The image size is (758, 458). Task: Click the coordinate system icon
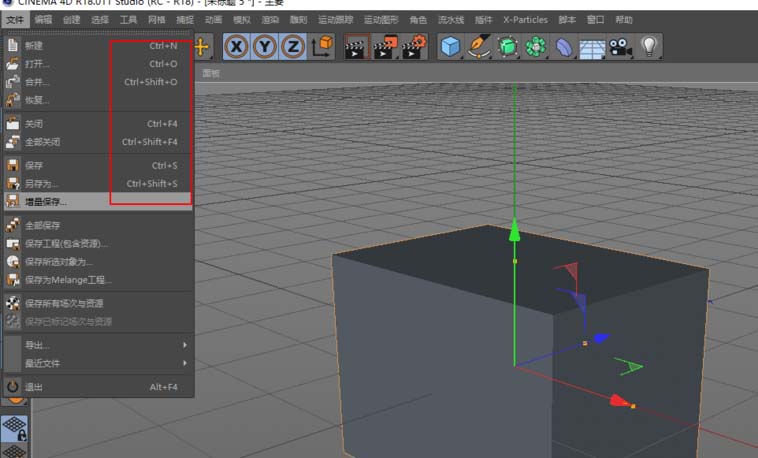click(322, 46)
